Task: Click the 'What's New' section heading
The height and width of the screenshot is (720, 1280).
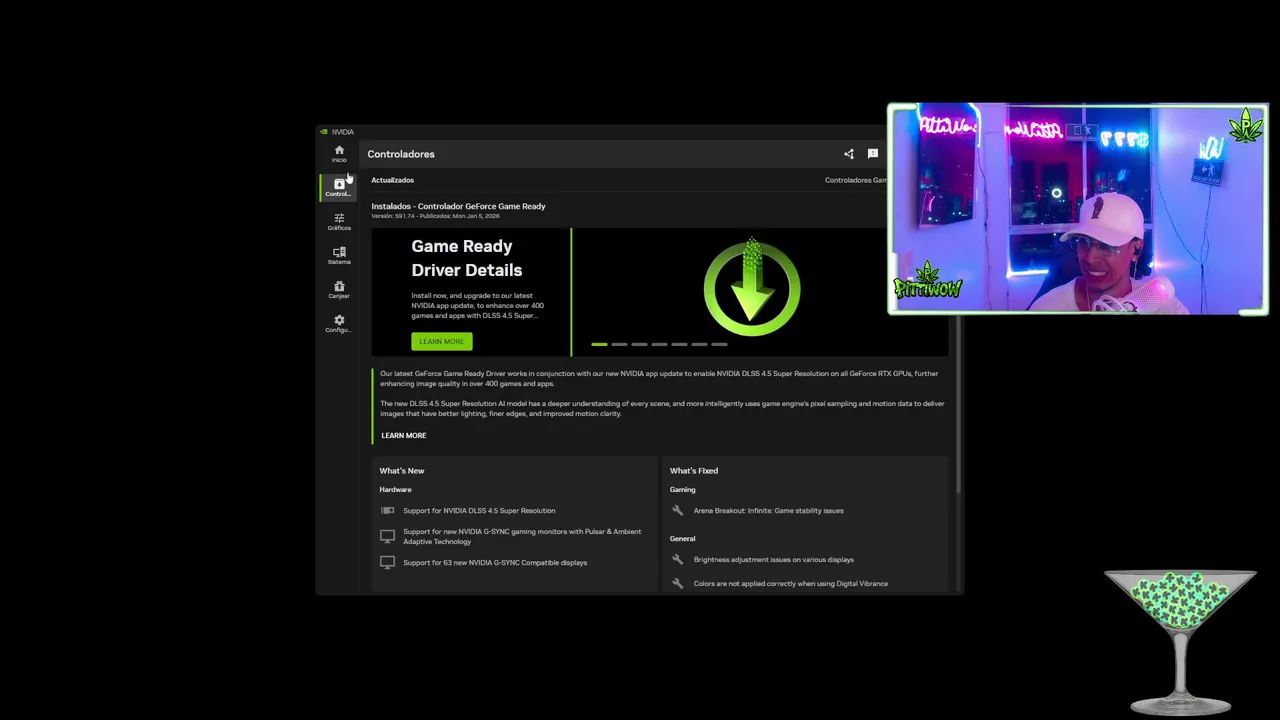Action: click(x=402, y=470)
